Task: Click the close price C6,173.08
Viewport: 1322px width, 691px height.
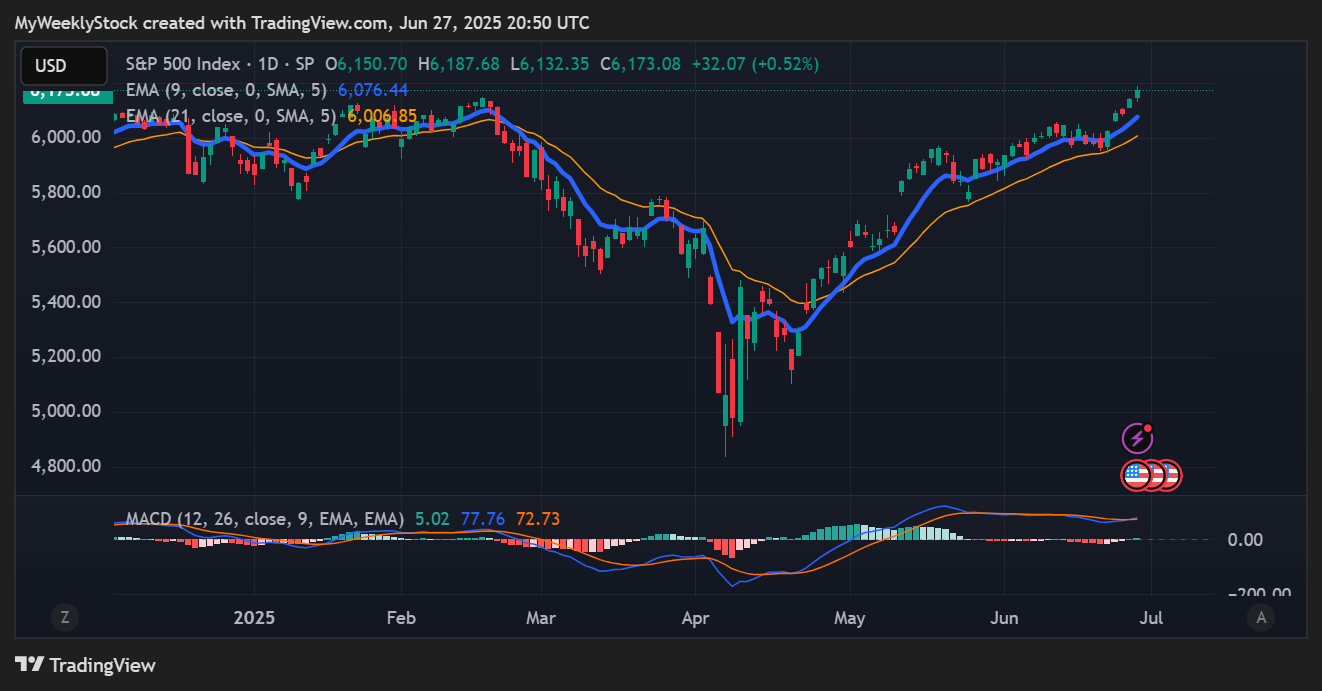Action: [x=640, y=64]
